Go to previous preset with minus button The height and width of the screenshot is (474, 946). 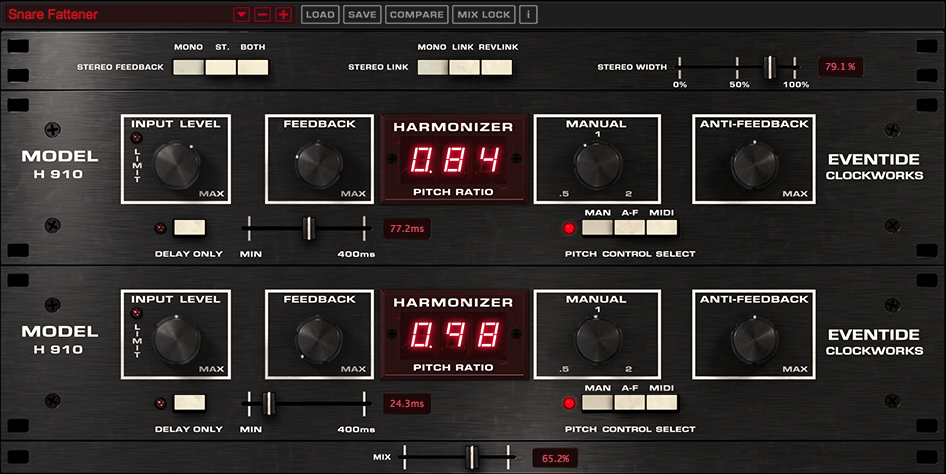coord(262,14)
